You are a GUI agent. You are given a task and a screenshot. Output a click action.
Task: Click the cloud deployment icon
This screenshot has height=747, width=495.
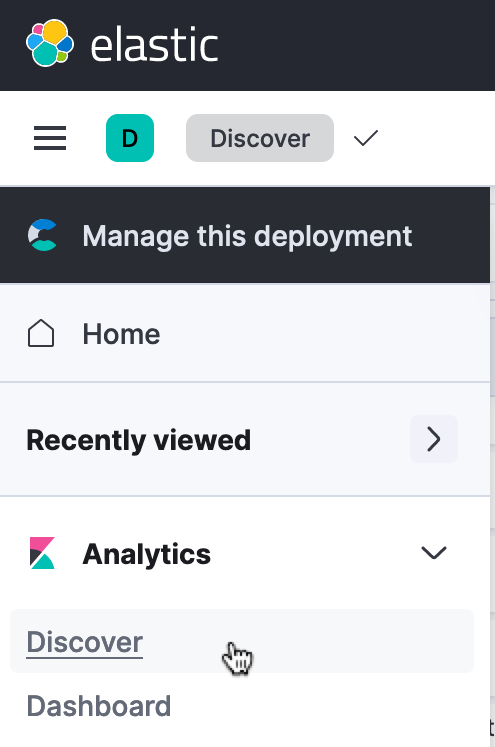(42, 235)
